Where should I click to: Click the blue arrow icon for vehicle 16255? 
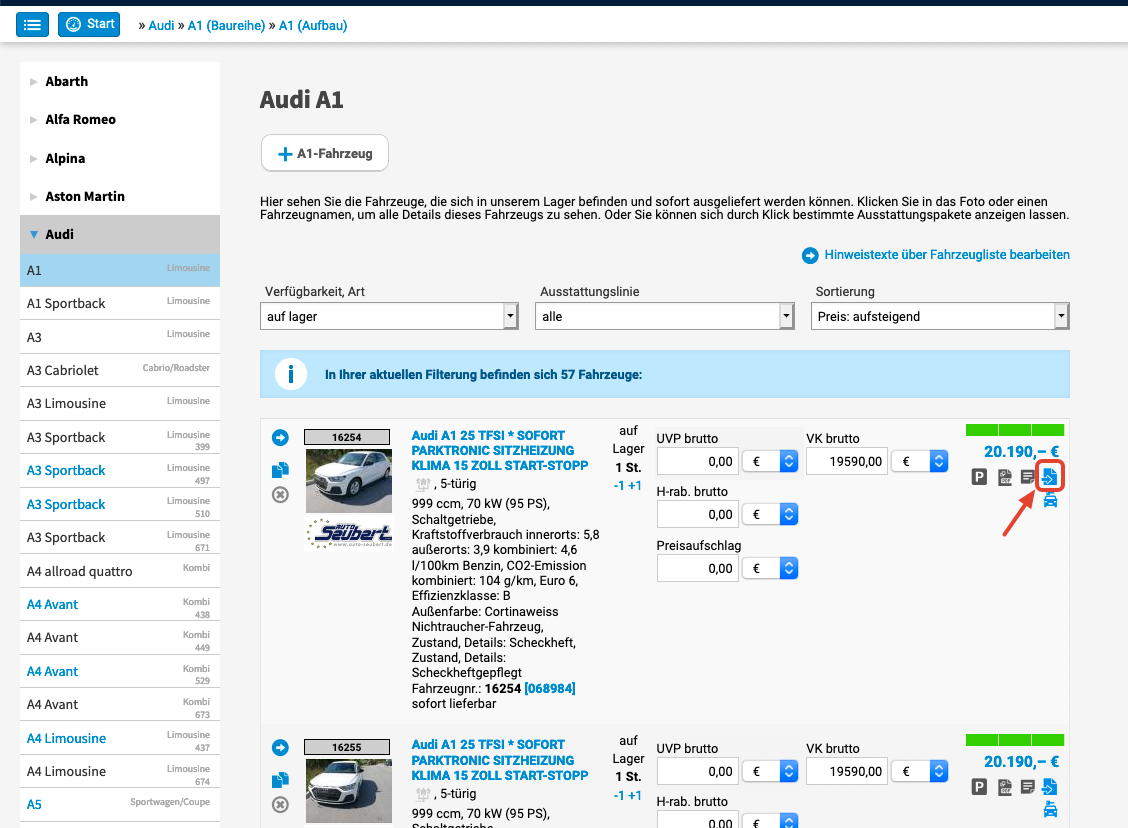point(280,747)
